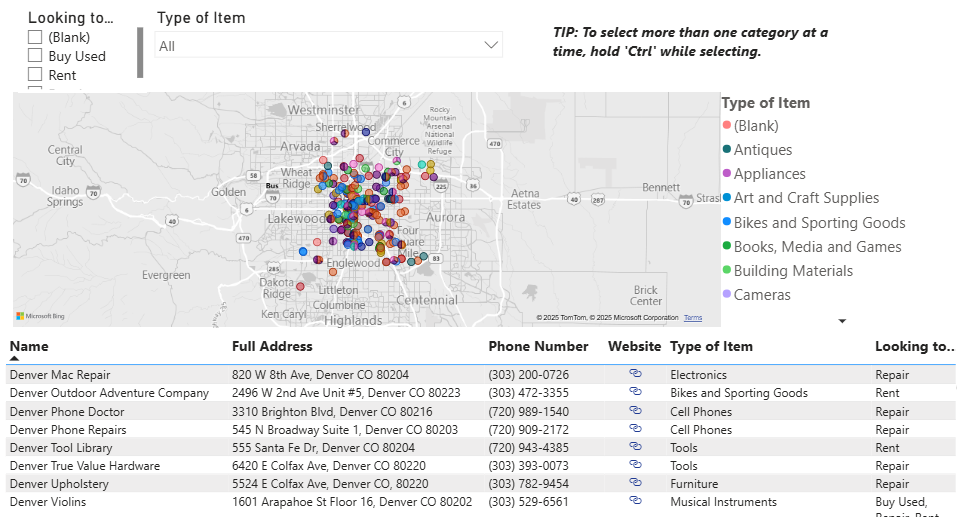Click phone number (303) 782-9454
Image resolution: width=957 pixels, height=517 pixels.
[x=529, y=484]
